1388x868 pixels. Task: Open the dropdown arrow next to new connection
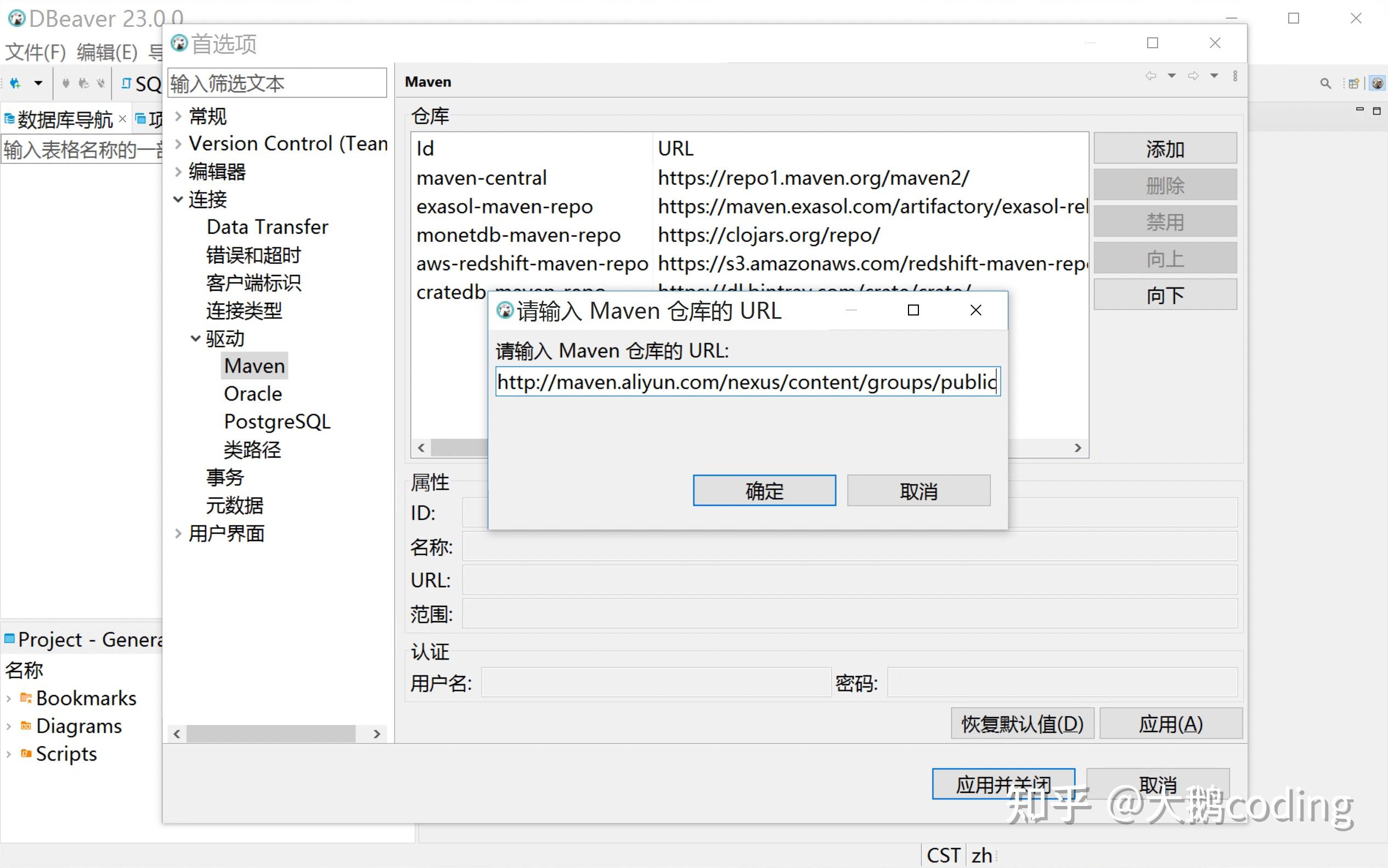click(x=38, y=84)
